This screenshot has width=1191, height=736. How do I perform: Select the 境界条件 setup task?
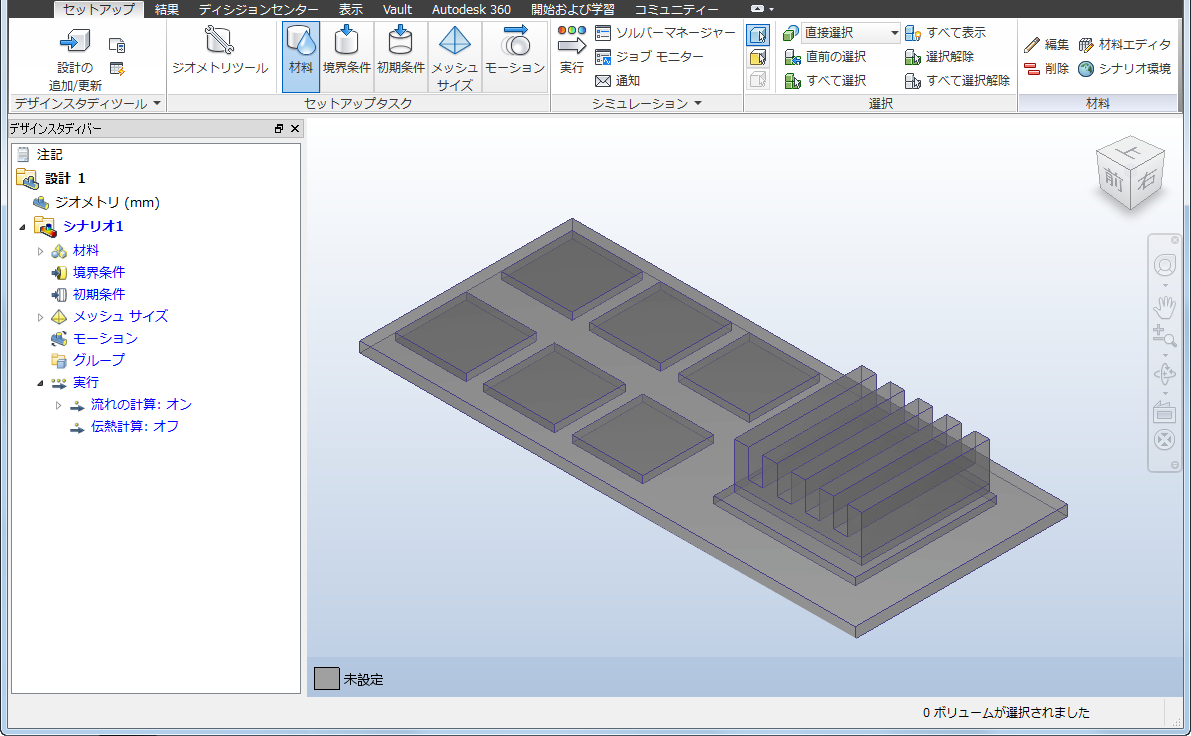(346, 56)
